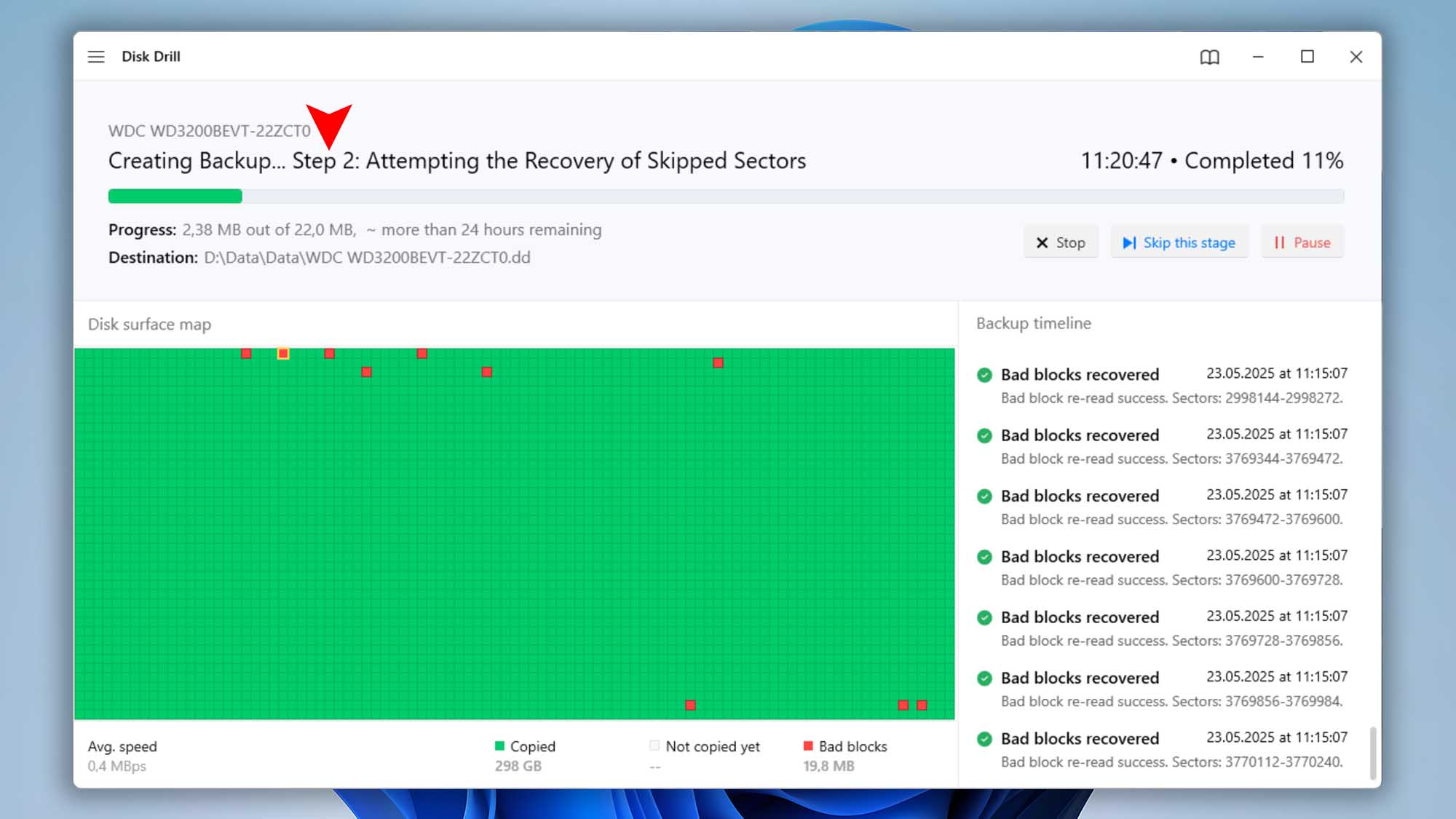The height and width of the screenshot is (819, 1456).
Task: Click green check for sectors 3769472-3769600 entry
Action: [x=984, y=496]
